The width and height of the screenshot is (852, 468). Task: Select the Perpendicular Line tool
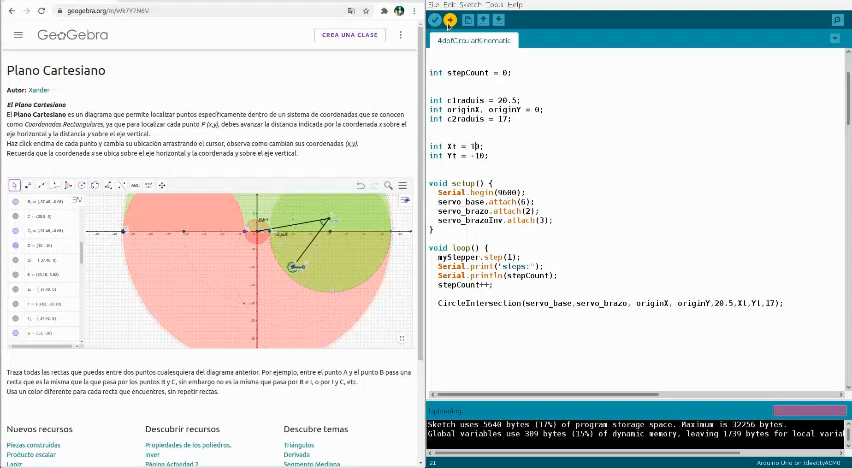(x=54, y=185)
